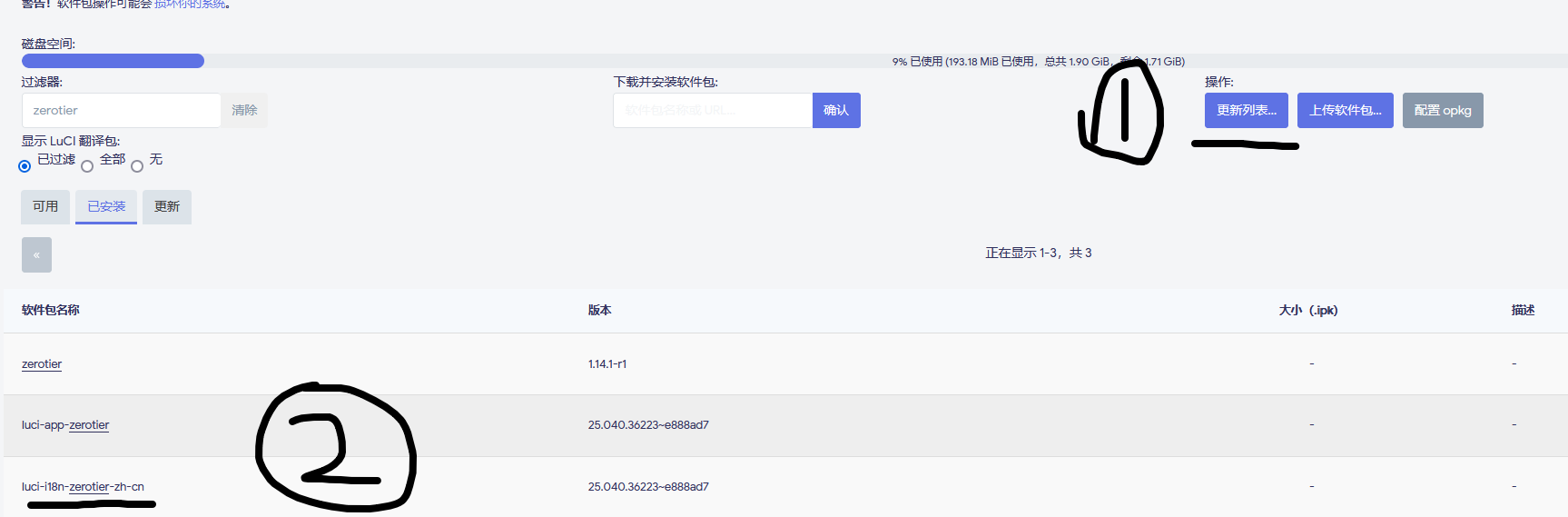
Task: Clear the filter with 清除 button
Action: (x=244, y=110)
